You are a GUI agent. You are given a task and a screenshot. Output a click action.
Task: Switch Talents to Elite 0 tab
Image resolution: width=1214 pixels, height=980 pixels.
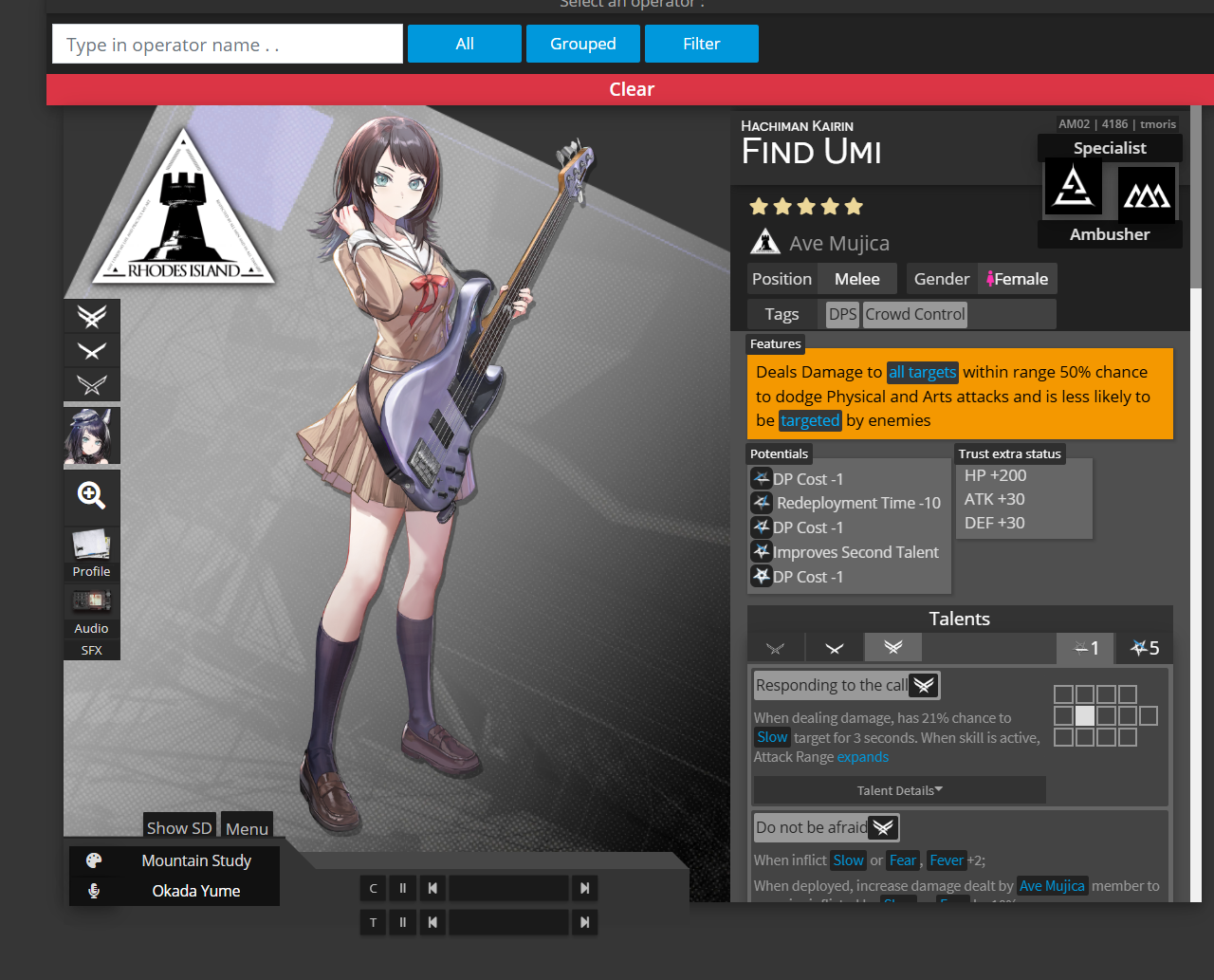[x=776, y=648]
